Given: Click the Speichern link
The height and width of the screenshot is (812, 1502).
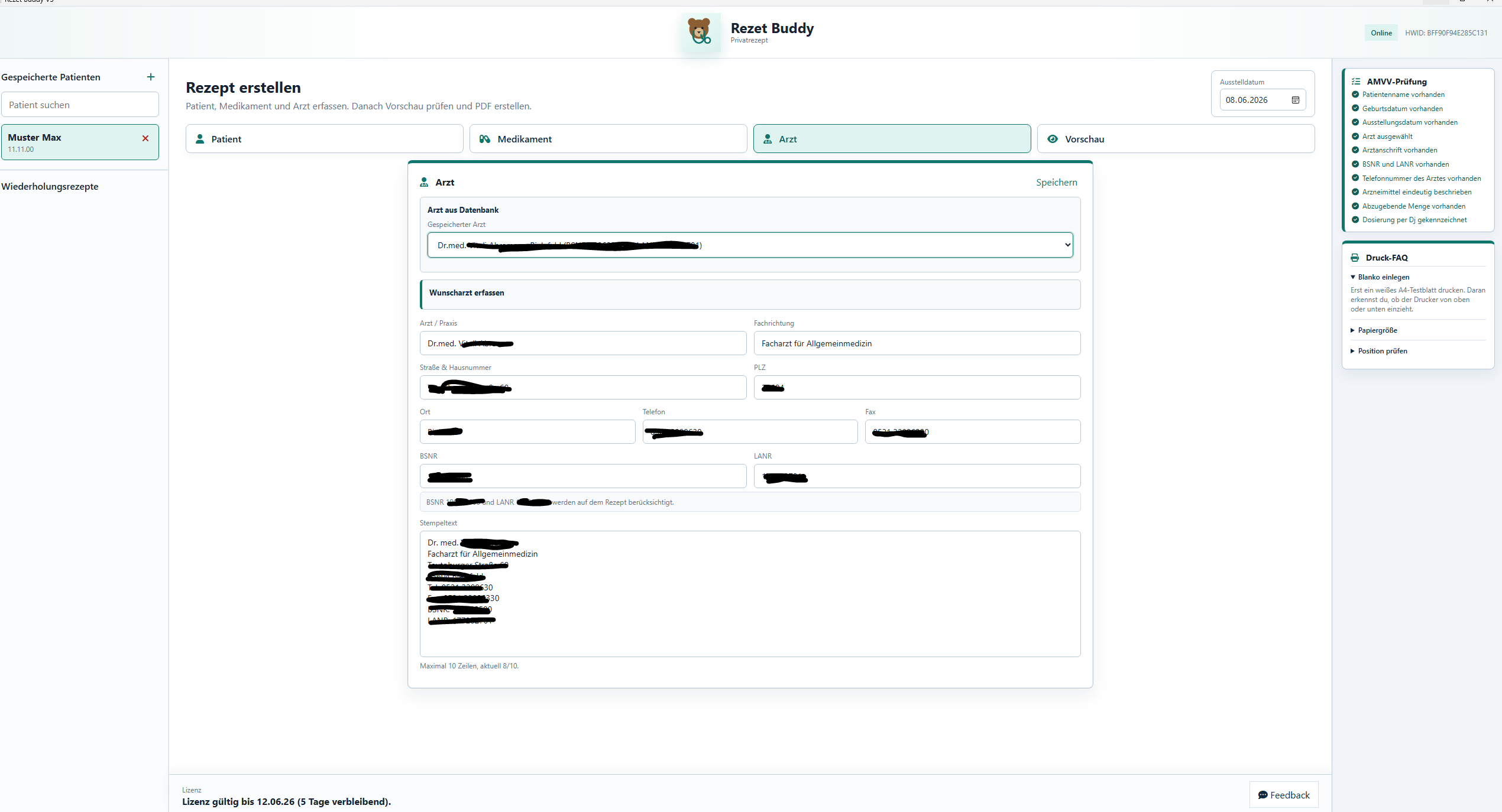Looking at the screenshot, I should [1056, 182].
